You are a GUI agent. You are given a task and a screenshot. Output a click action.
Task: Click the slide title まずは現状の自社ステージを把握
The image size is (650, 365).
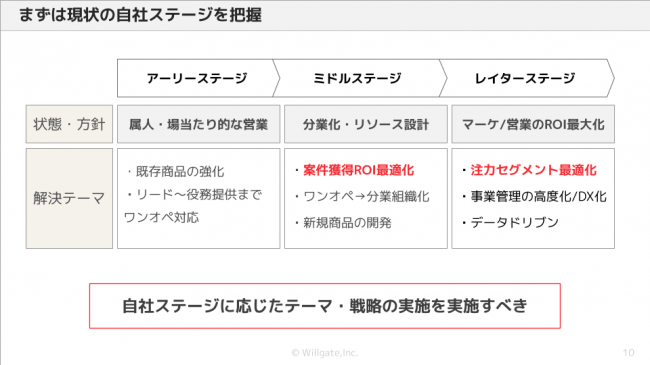[x=140, y=15]
